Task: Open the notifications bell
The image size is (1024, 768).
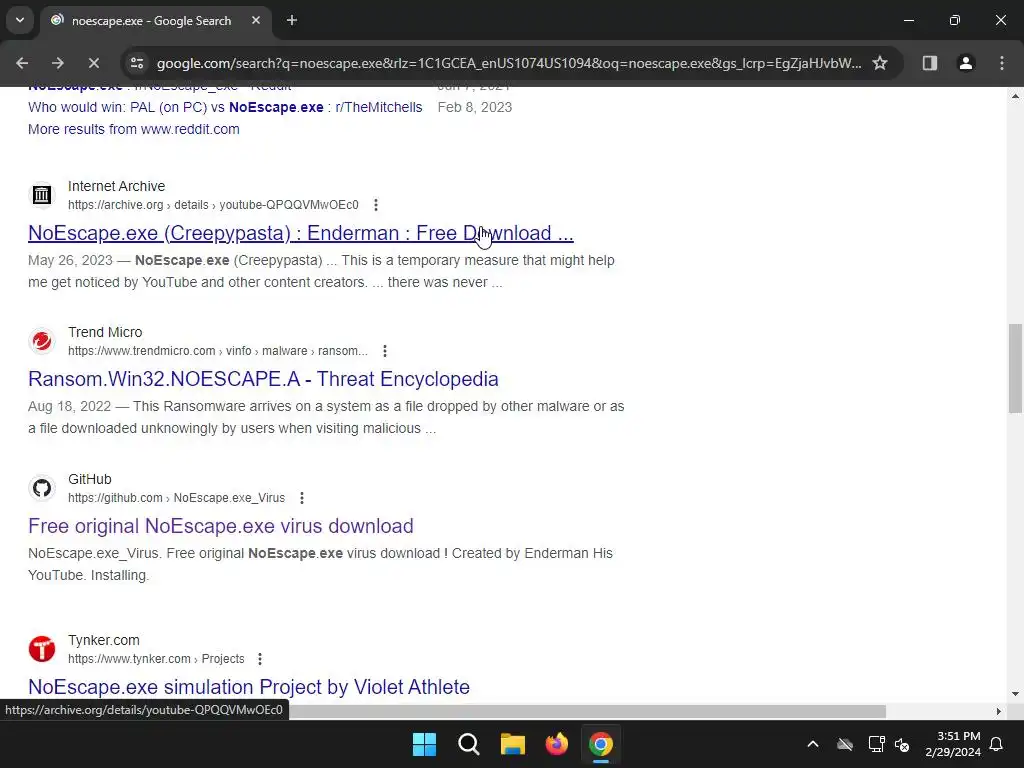Action: 997,744
